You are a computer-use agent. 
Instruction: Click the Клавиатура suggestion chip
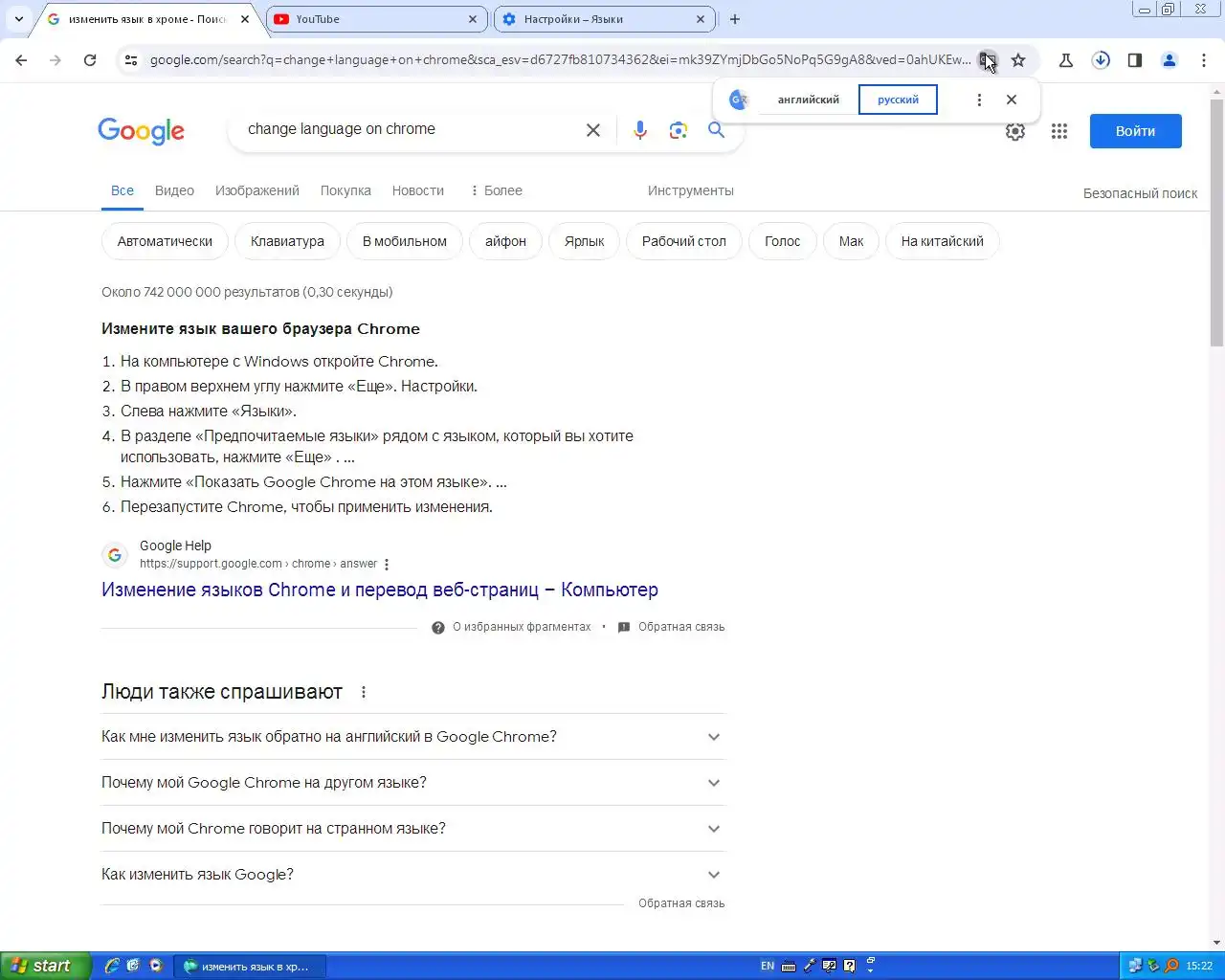(287, 241)
